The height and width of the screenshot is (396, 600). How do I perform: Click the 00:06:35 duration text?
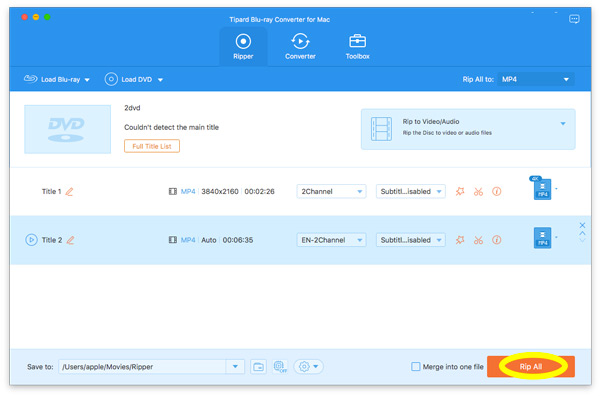click(238, 240)
